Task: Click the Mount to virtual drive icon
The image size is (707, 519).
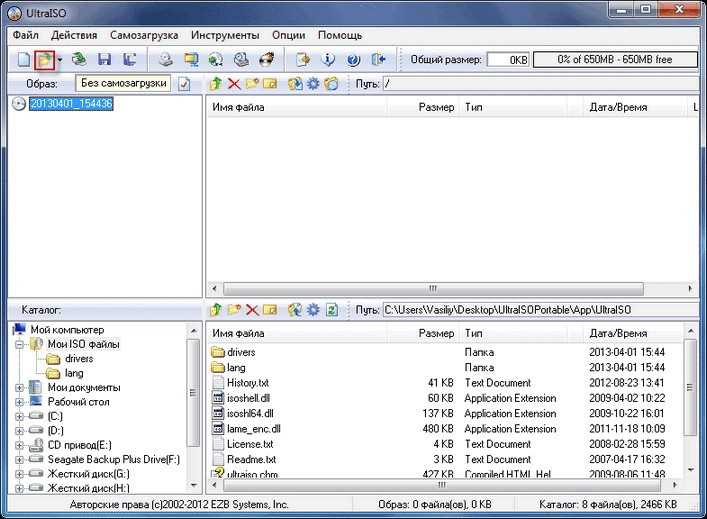Action: [241, 59]
